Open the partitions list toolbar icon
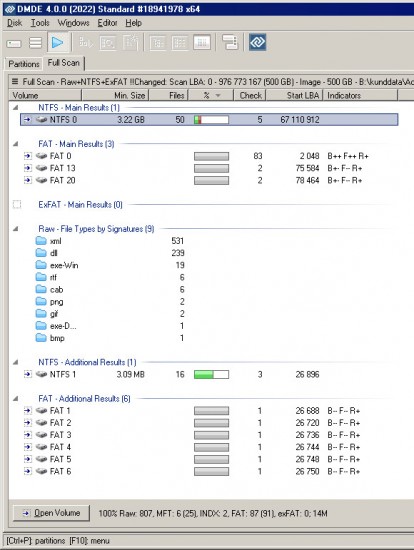 (x=35, y=43)
